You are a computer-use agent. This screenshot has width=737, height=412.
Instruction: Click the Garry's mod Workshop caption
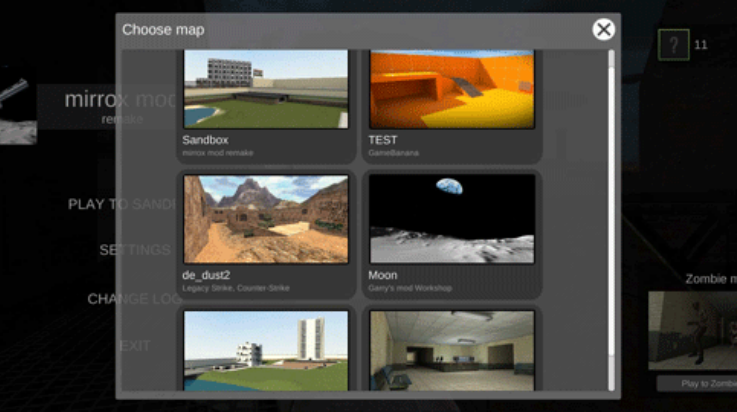tap(411, 288)
